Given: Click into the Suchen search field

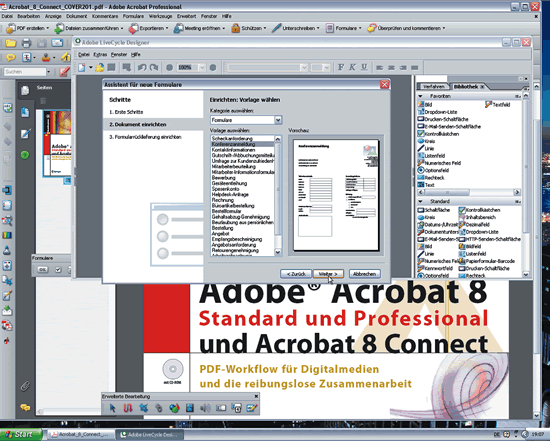Looking at the screenshot, I should (25, 72).
